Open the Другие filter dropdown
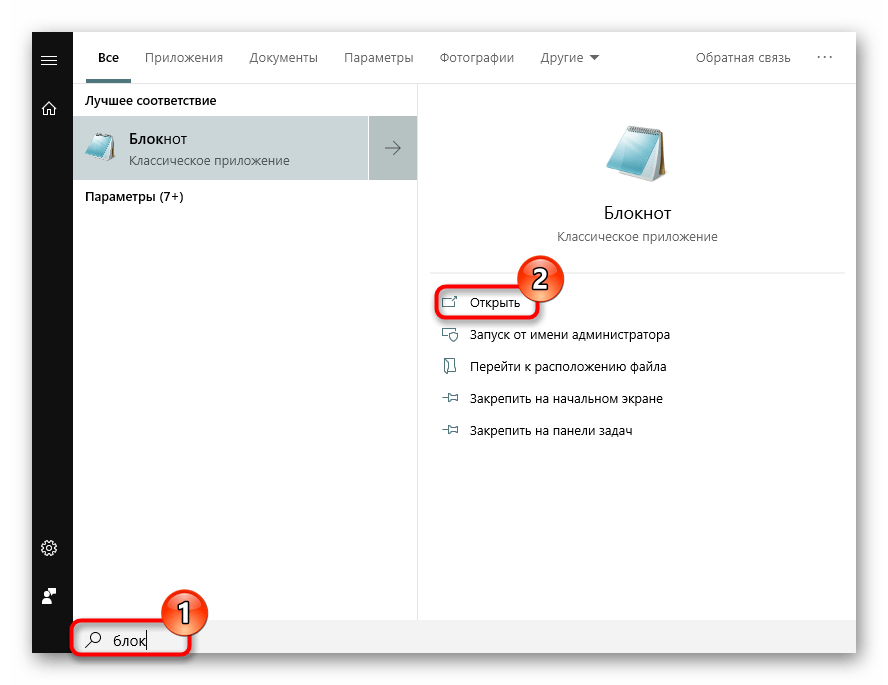This screenshot has height=685, width=888. point(569,58)
